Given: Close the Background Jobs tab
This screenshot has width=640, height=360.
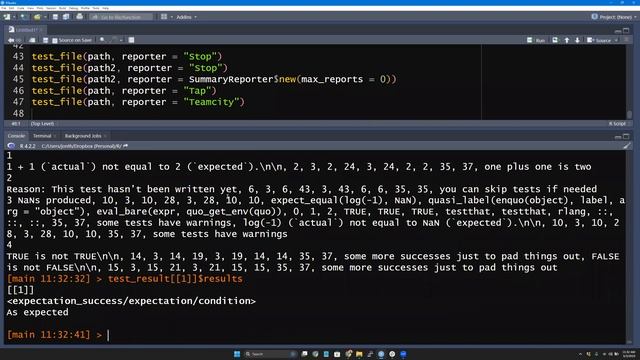Looking at the screenshot, I should [x=105, y=136].
